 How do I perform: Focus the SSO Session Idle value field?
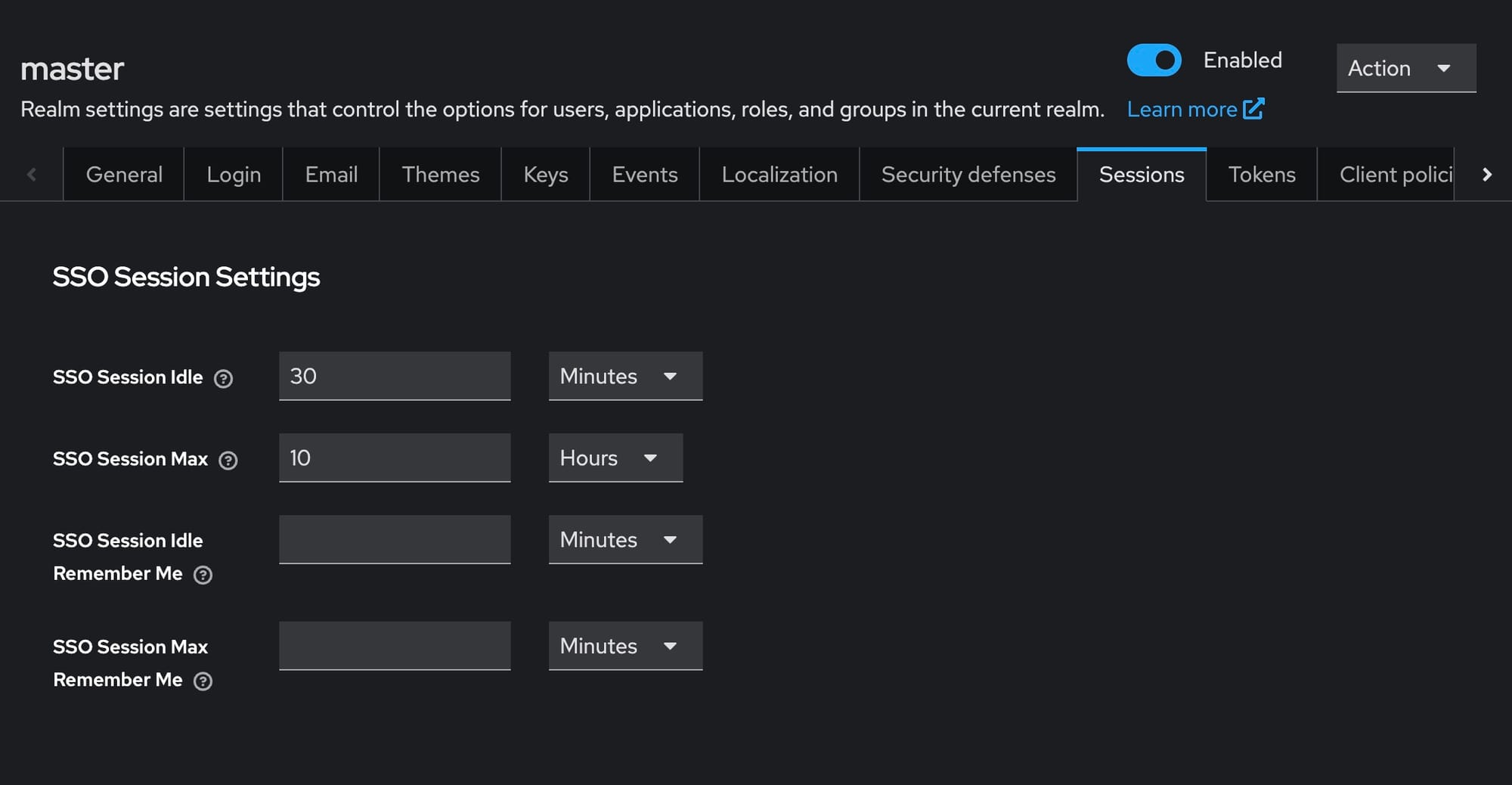395,376
